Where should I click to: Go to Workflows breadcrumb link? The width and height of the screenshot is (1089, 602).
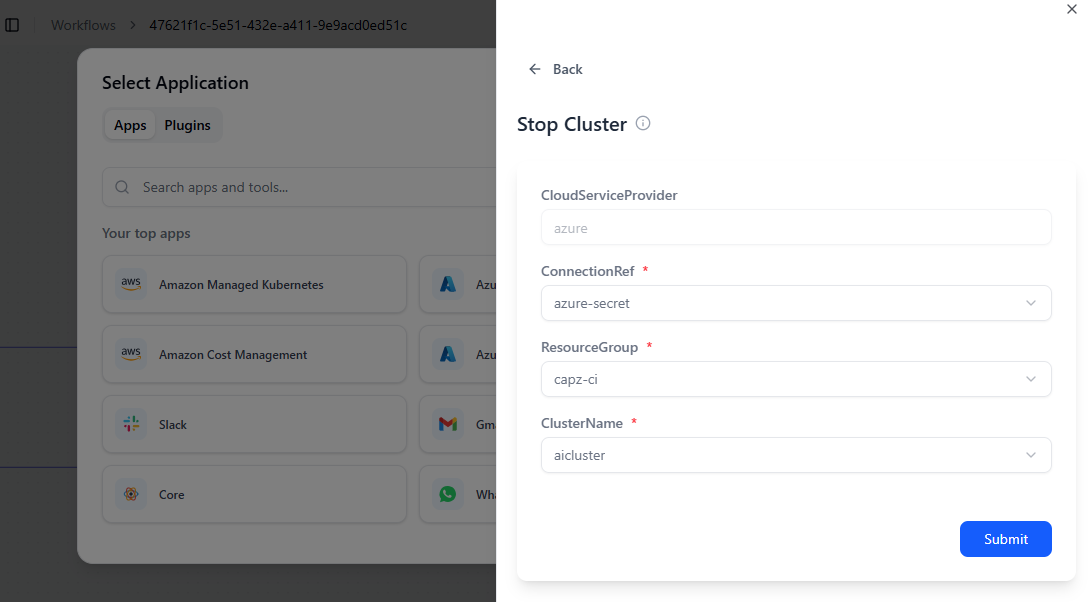(83, 25)
